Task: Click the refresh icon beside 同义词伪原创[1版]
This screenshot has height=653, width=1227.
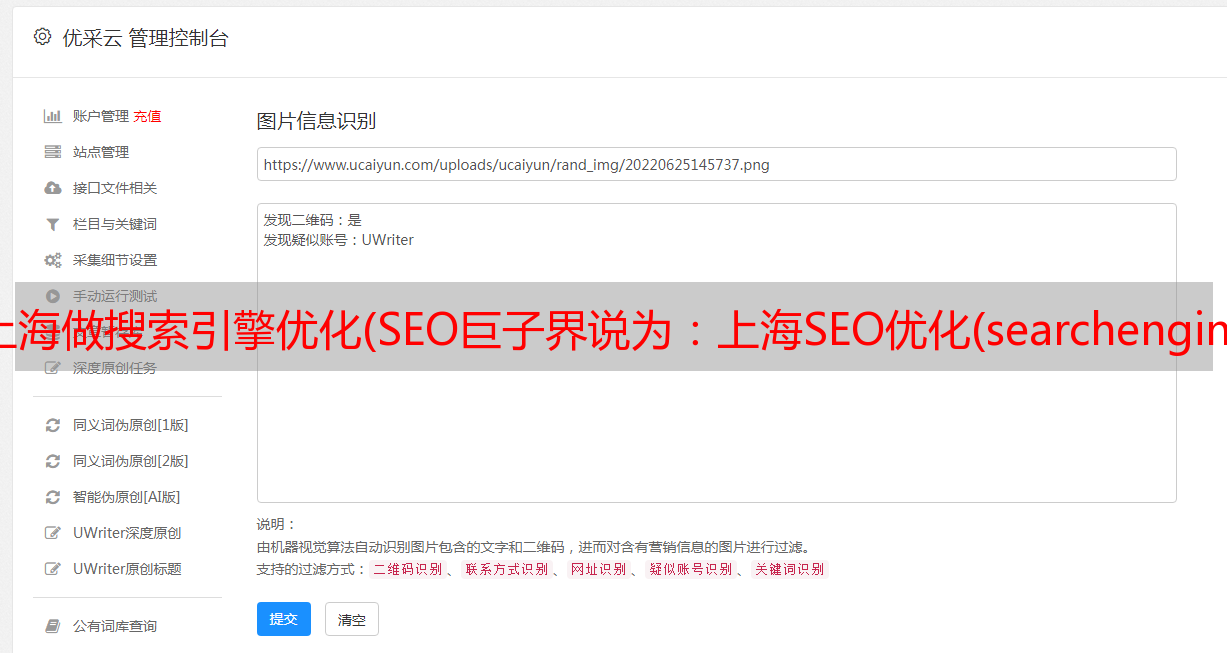Action: click(x=53, y=425)
